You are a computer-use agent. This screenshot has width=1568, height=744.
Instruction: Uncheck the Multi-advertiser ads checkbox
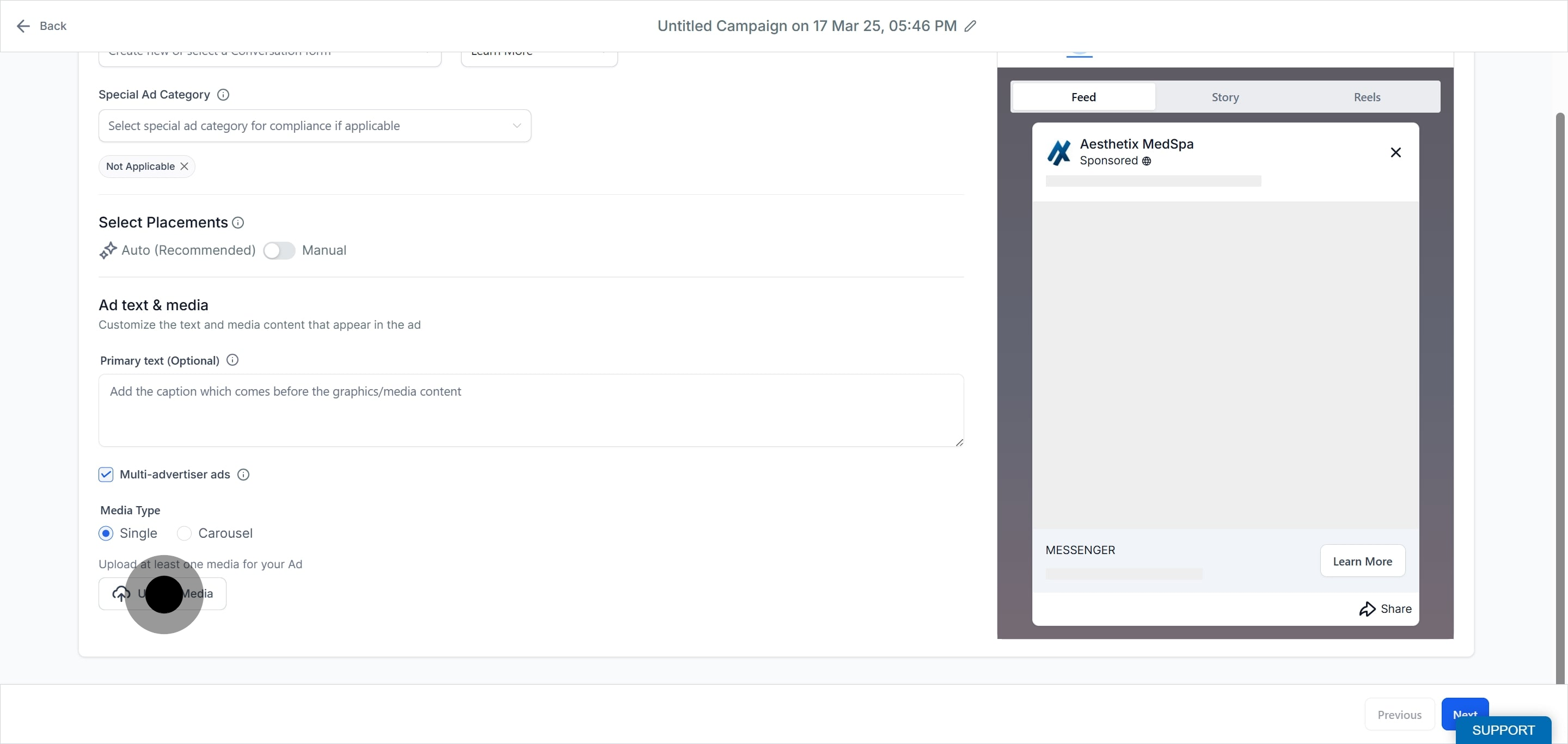[x=106, y=475]
